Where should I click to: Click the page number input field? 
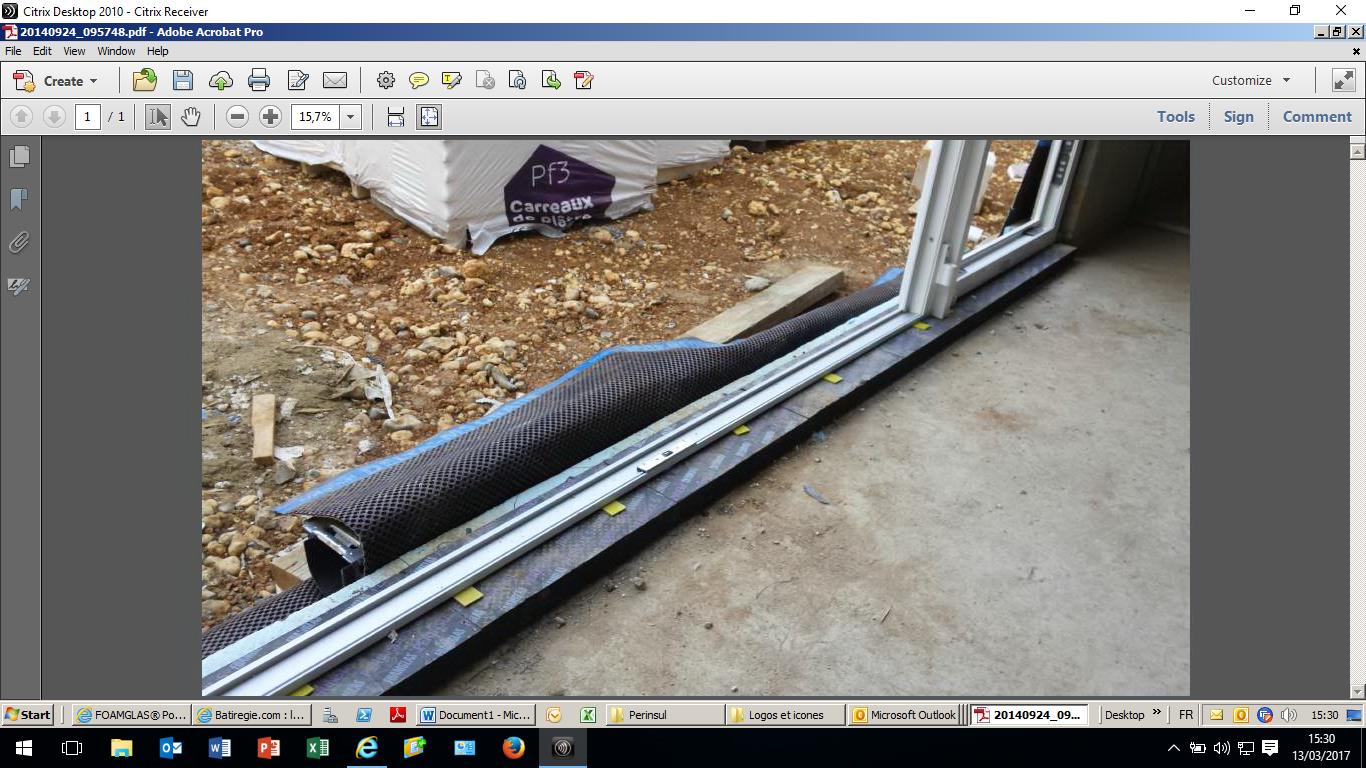coord(87,117)
